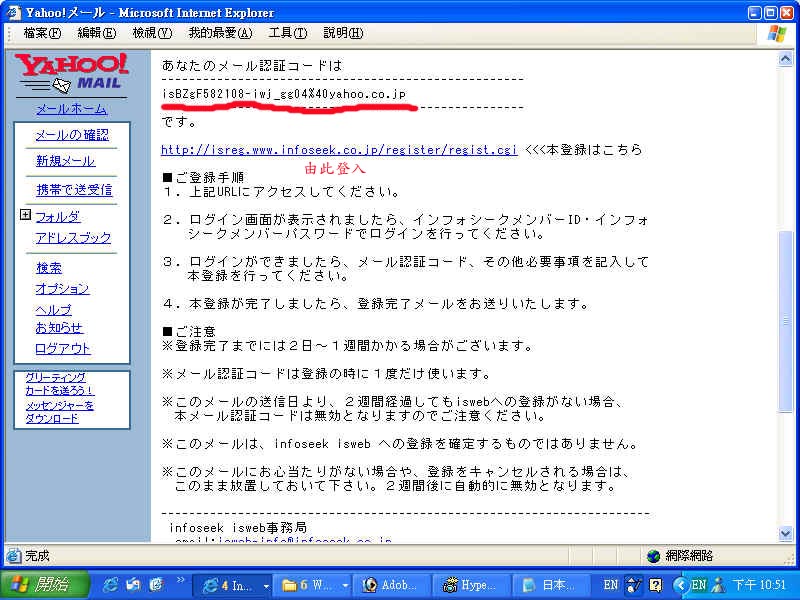Open グリーティングカードを送ろう！ link
This screenshot has height=600, width=800.
pos(60,384)
